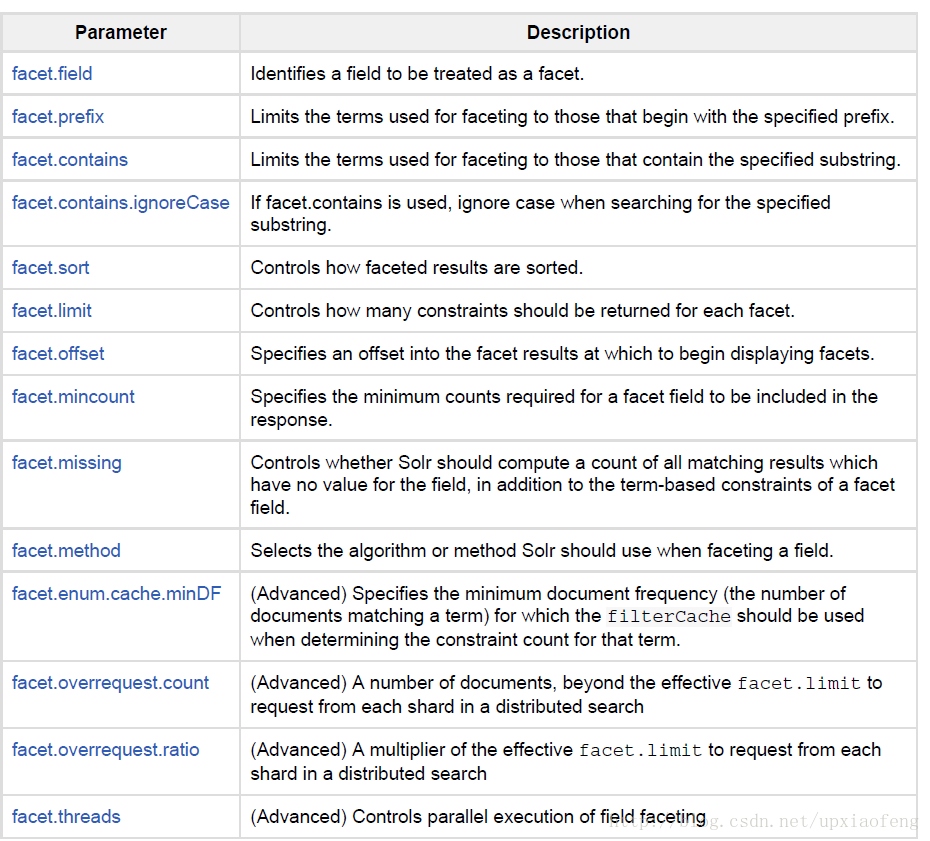Click text 'Specifies the minimum document frequency'
This screenshot has height=841, width=930.
[534, 594]
